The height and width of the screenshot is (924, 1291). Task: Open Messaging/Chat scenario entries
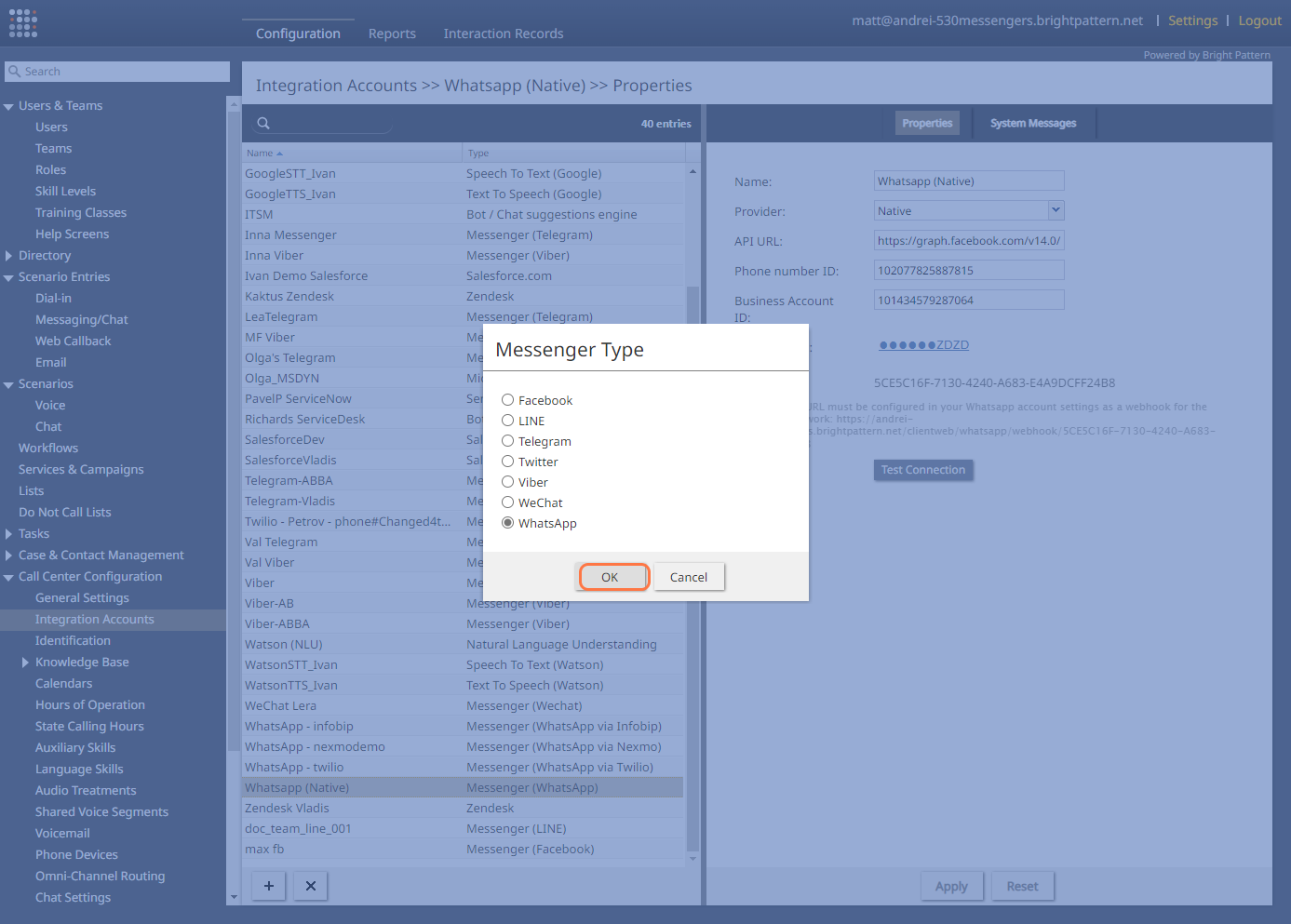pos(82,320)
